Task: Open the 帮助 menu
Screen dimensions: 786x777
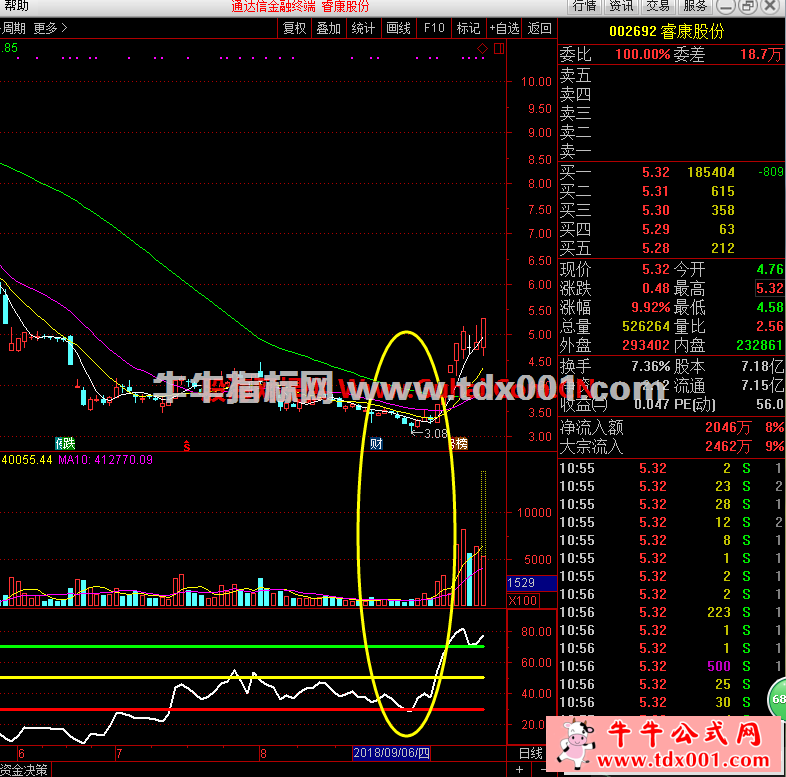Action: (16, 6)
